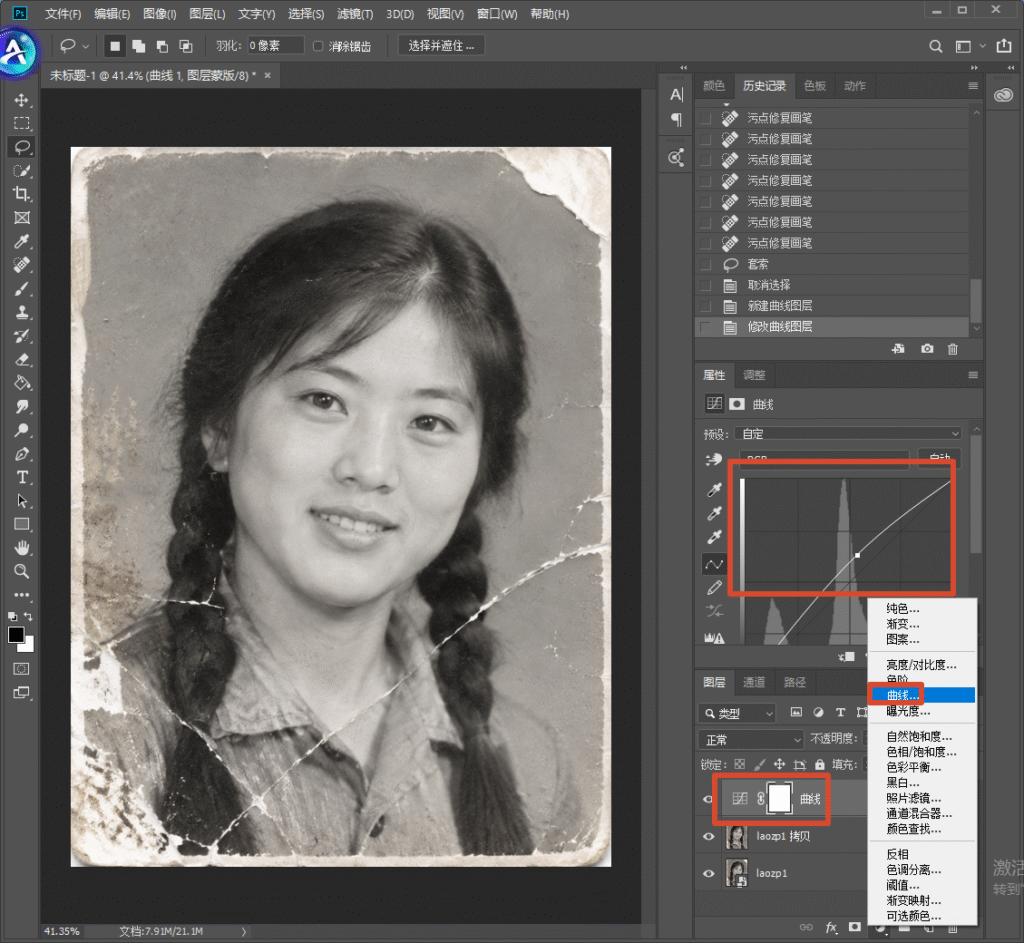Click the 自动 button in Curves
1024x943 pixels.
click(940, 456)
